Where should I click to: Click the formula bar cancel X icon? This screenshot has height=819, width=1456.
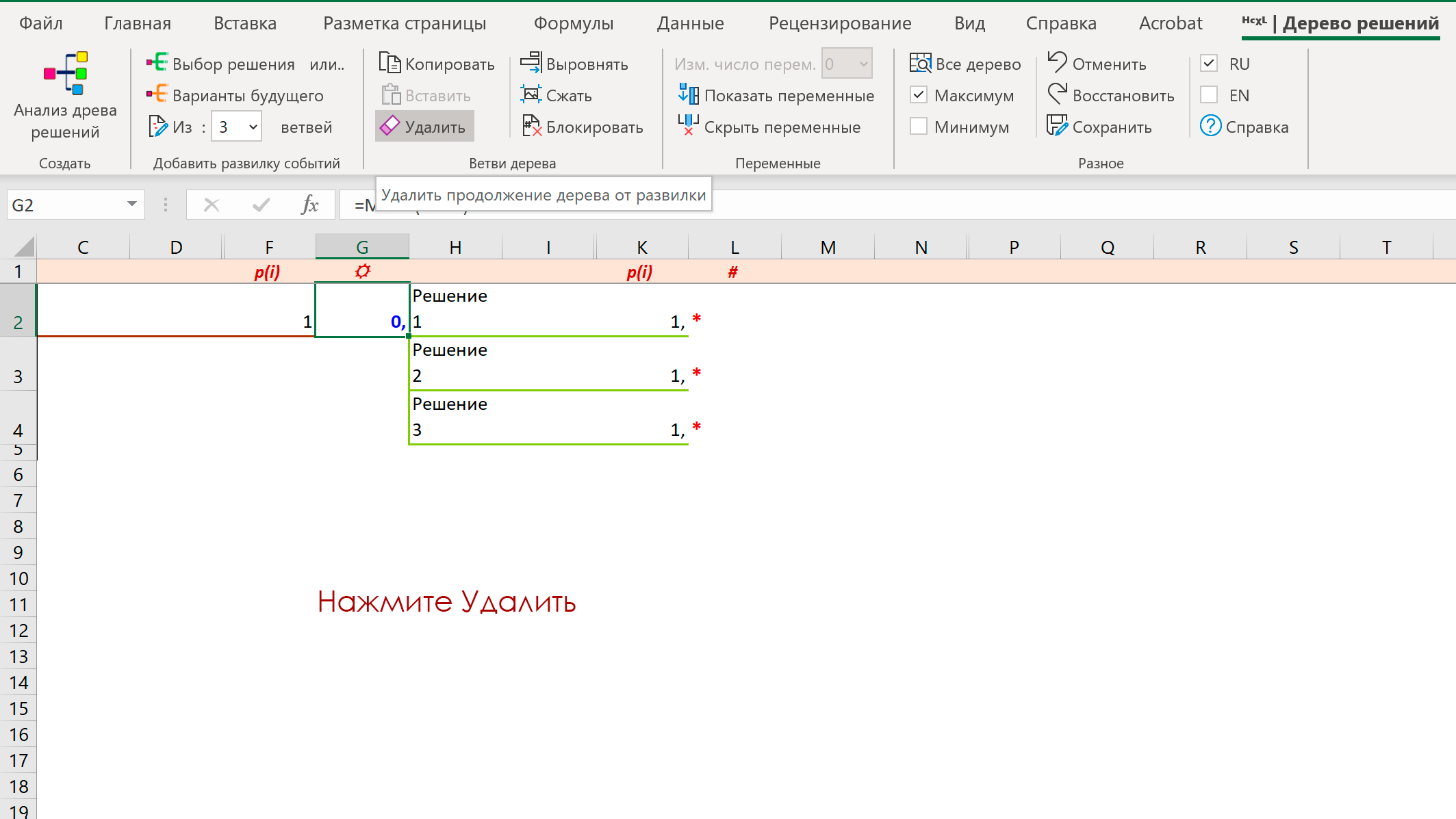point(212,205)
